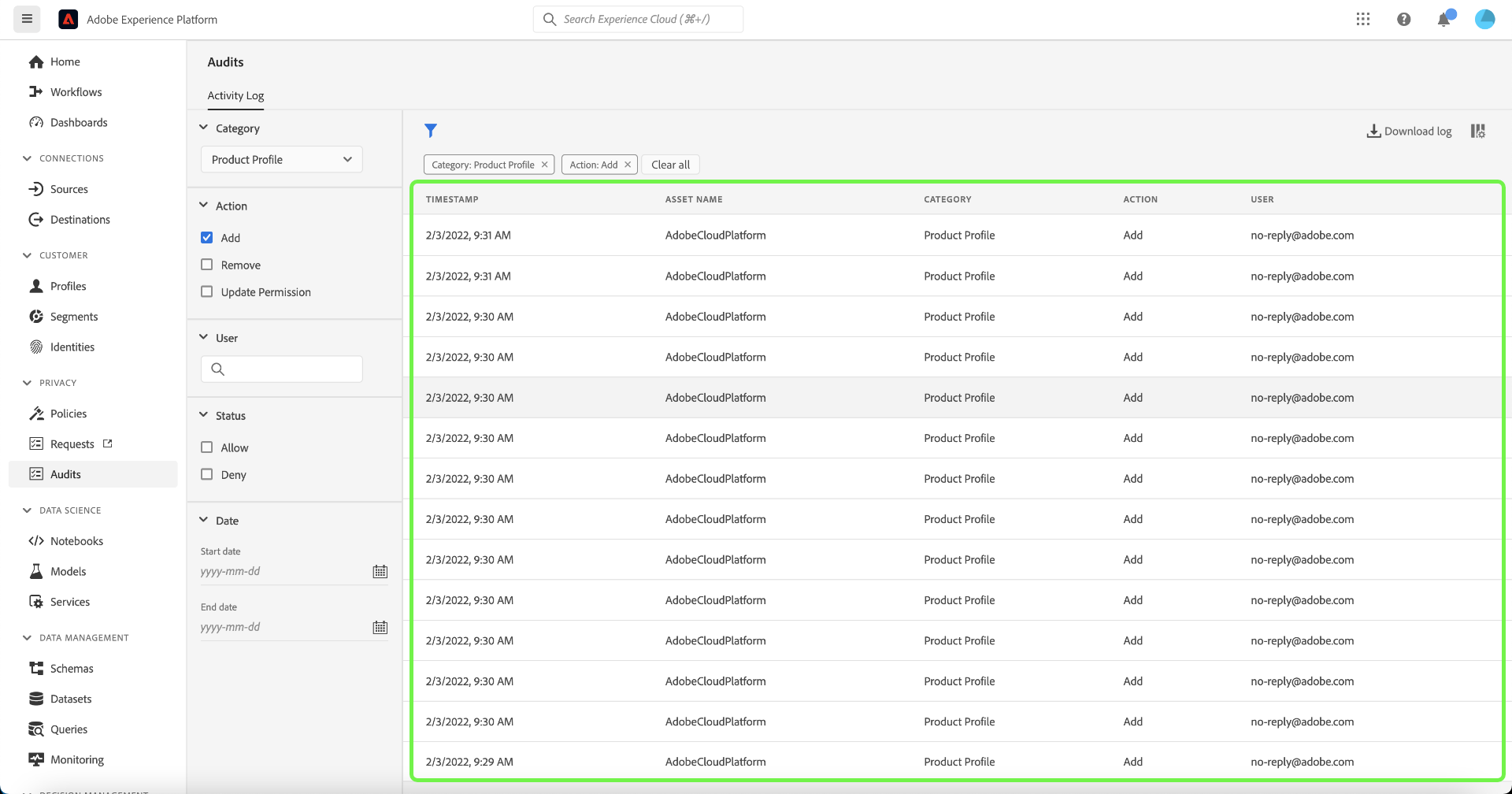Viewport: 1512px width, 794px height.
Task: Open the help menu icon
Action: (x=1403, y=19)
